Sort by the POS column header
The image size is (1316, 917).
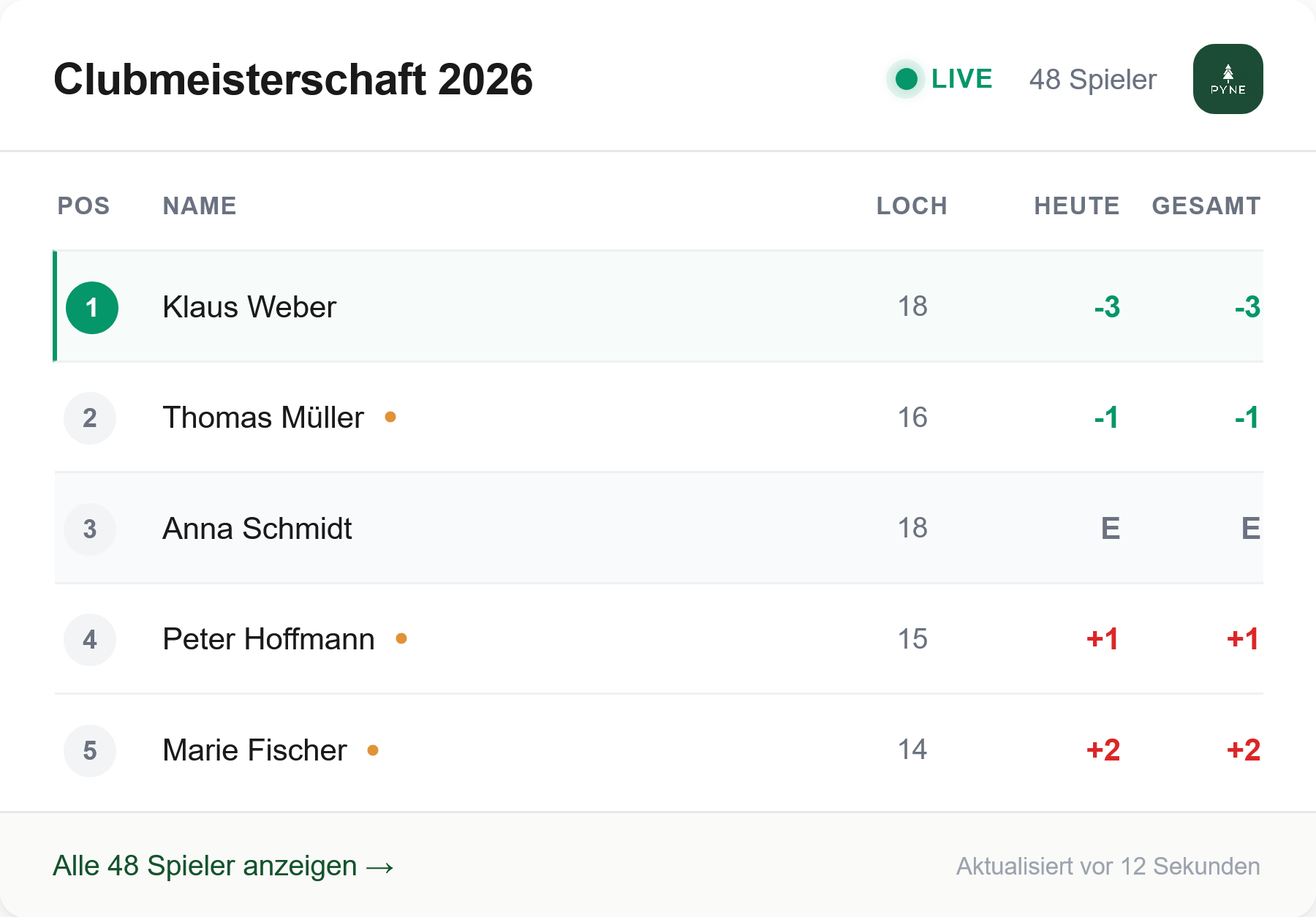click(x=83, y=206)
